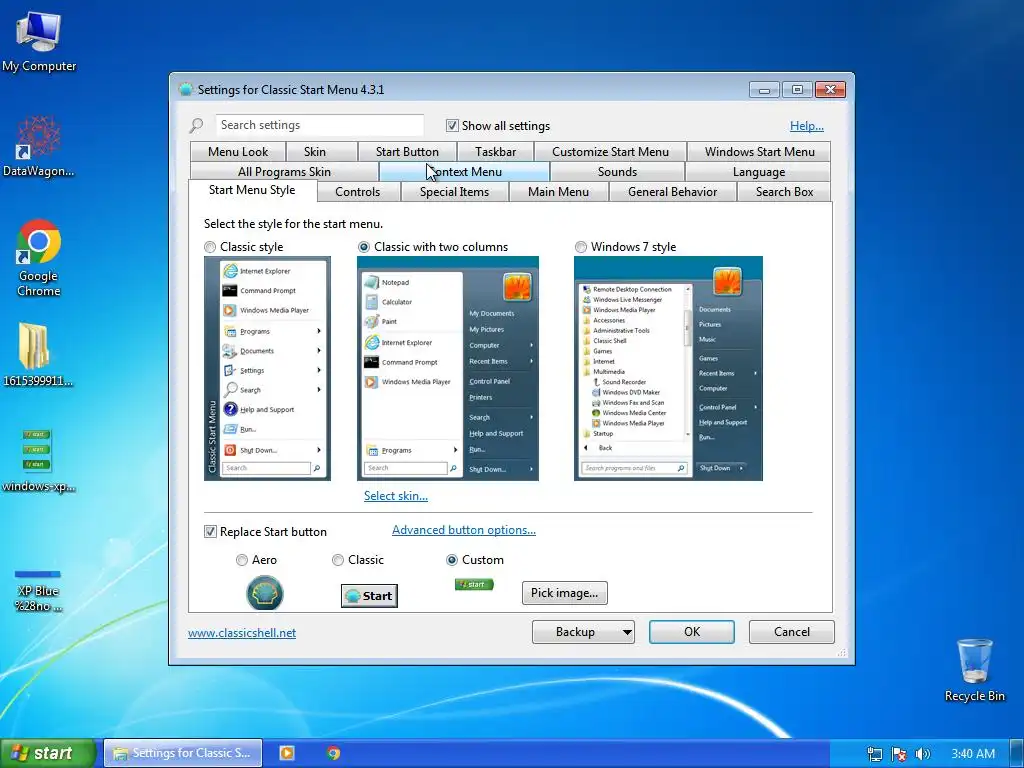Click the 3:40 AM clock in tray
Image resolution: width=1024 pixels, height=768 pixels.
tap(973, 754)
